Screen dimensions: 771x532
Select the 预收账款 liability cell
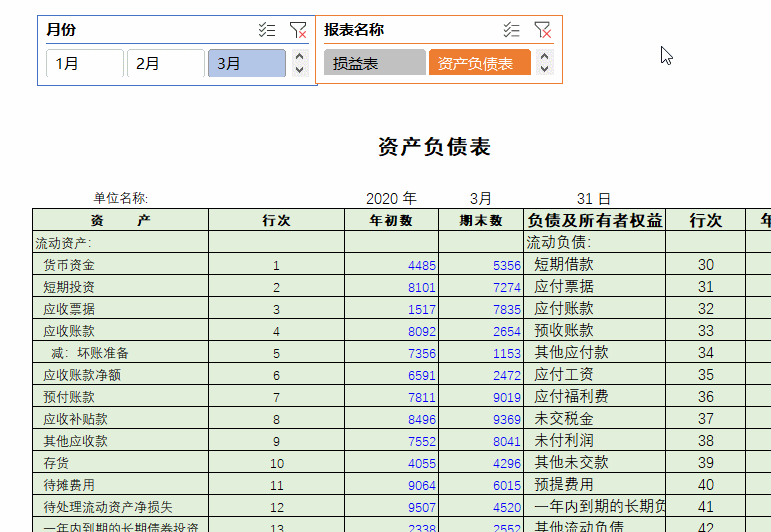594,330
